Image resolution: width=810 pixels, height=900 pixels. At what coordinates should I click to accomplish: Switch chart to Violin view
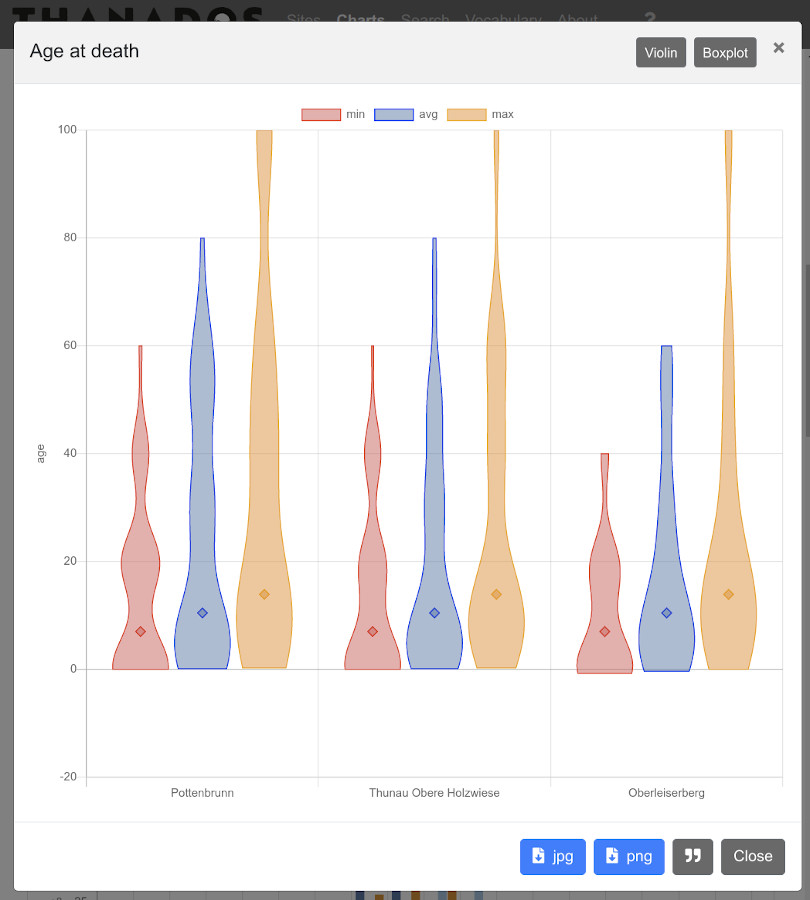point(660,53)
